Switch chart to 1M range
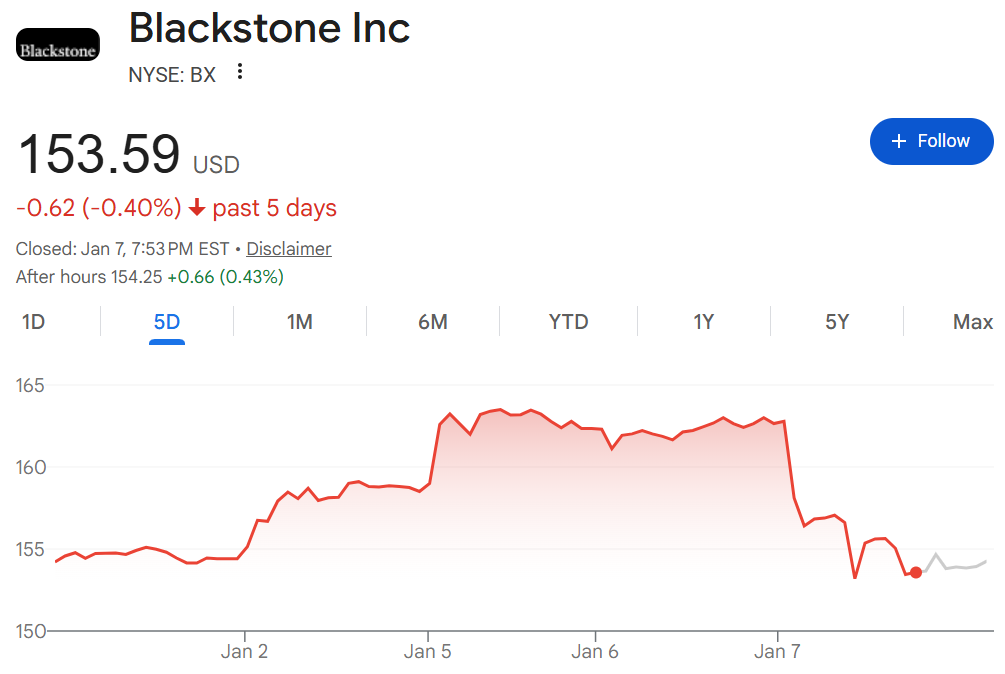This screenshot has height=674, width=1005. tap(300, 322)
